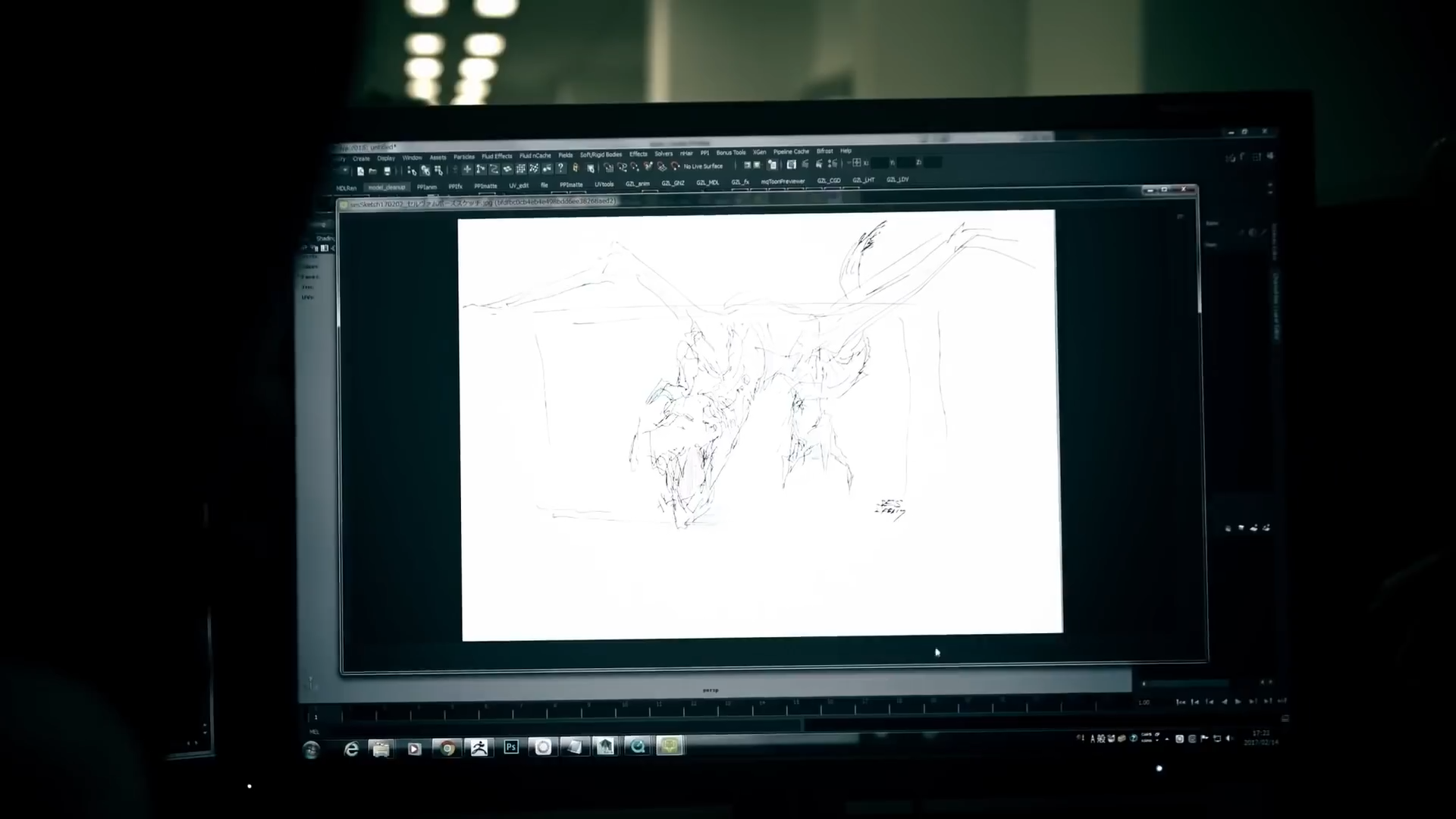Open the Display menu

pyautogui.click(x=387, y=158)
